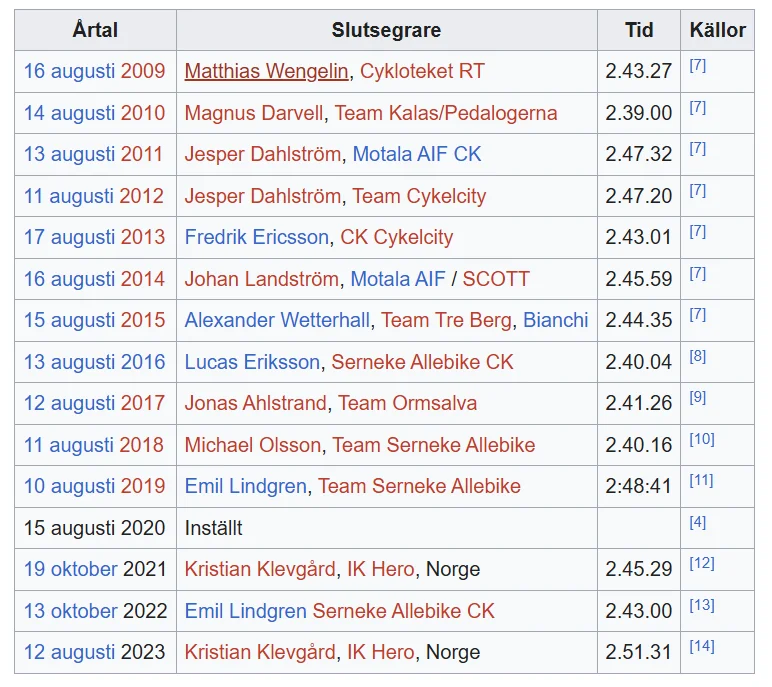Image resolution: width=772 pixels, height=687 pixels.
Task: Open the SCOTT link in 2014 row
Action: tap(495, 279)
